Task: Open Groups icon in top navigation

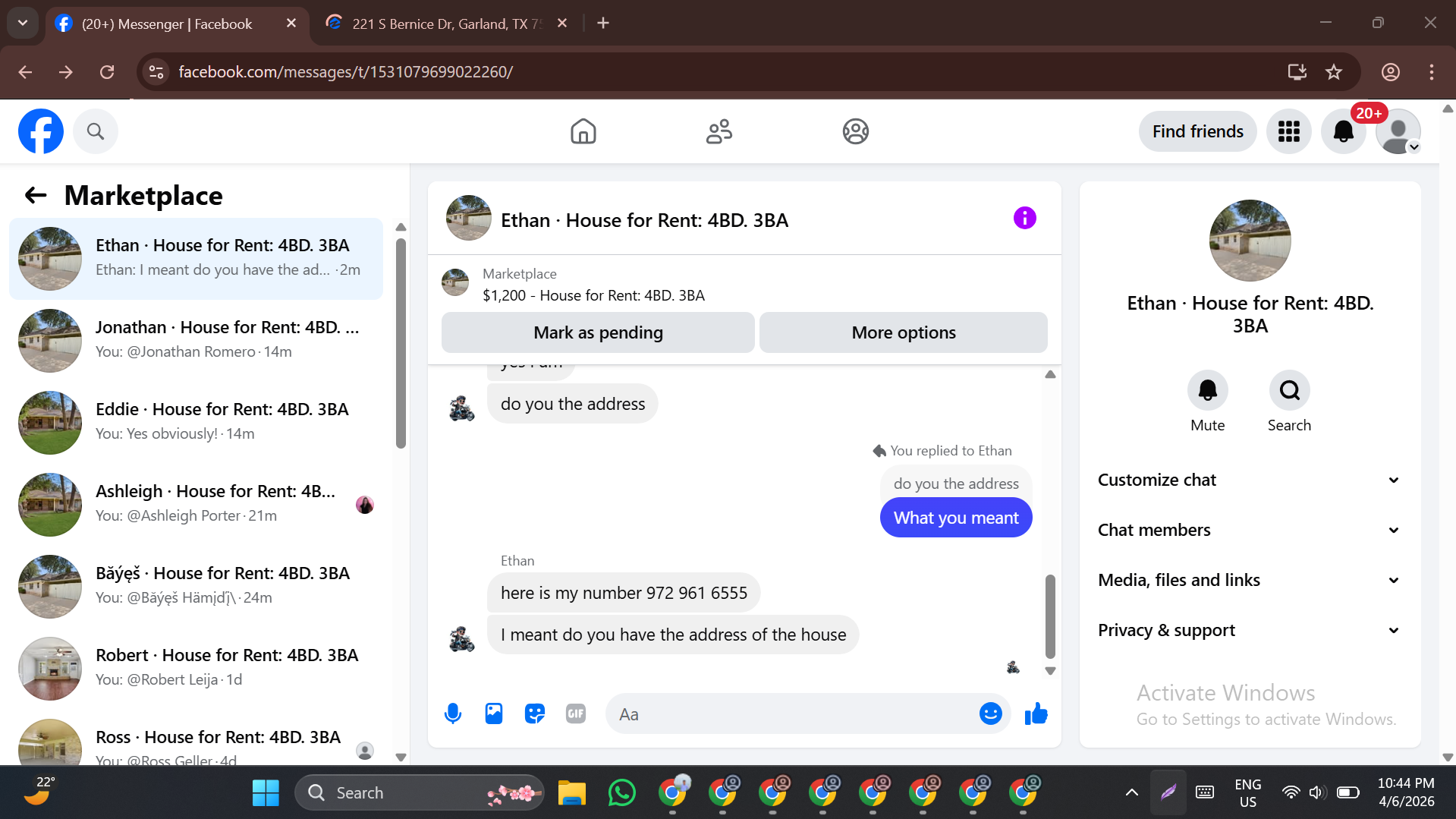Action: coord(855,131)
